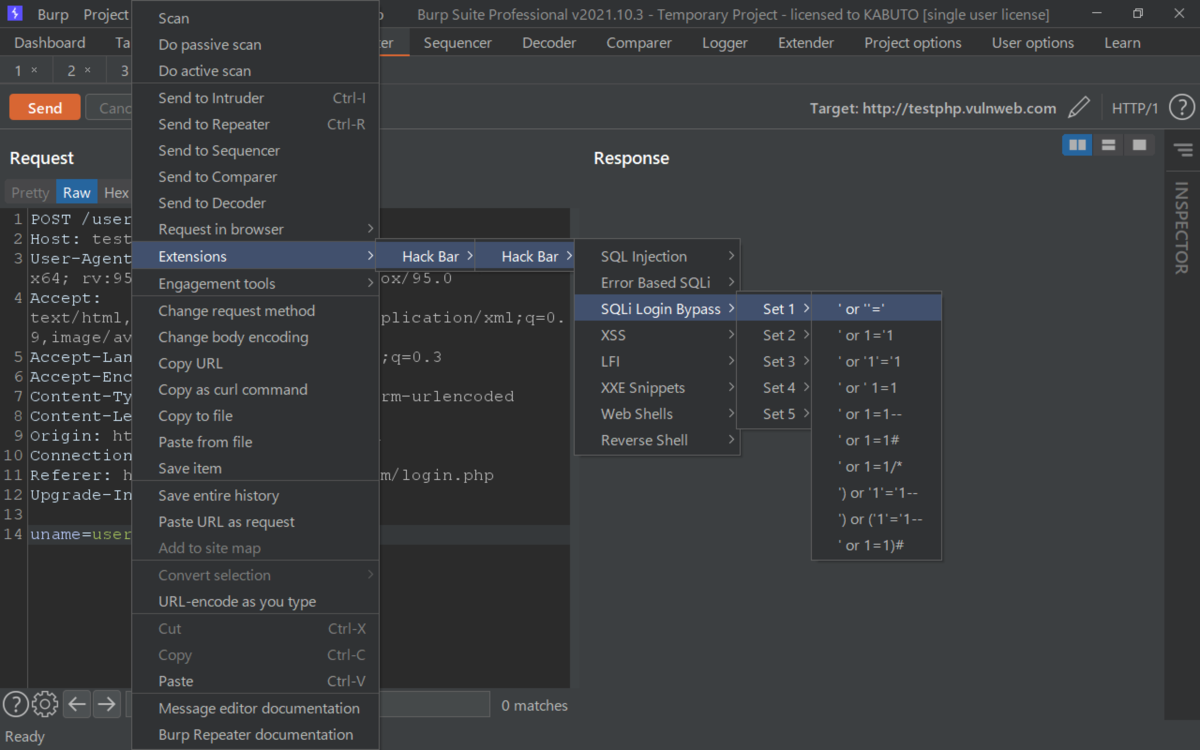Choose Send to Repeater

point(255,124)
